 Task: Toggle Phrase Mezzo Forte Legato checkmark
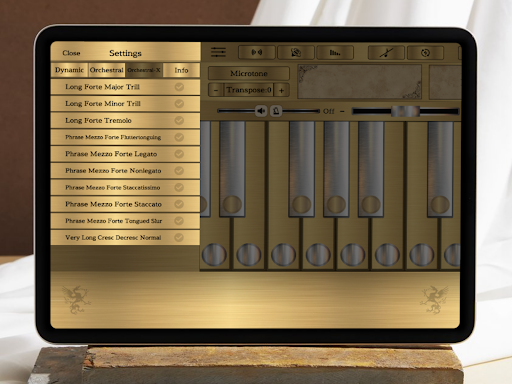[179, 154]
